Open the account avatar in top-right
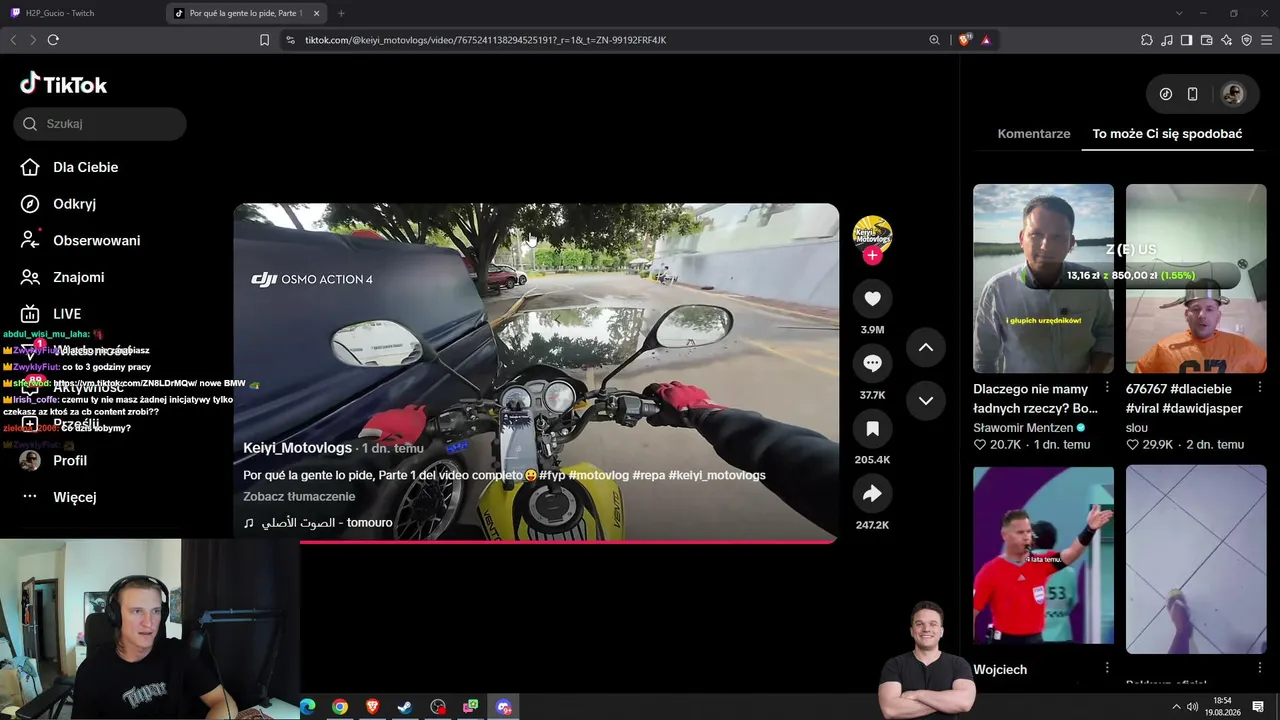This screenshot has height=720, width=1280. pyautogui.click(x=1233, y=94)
